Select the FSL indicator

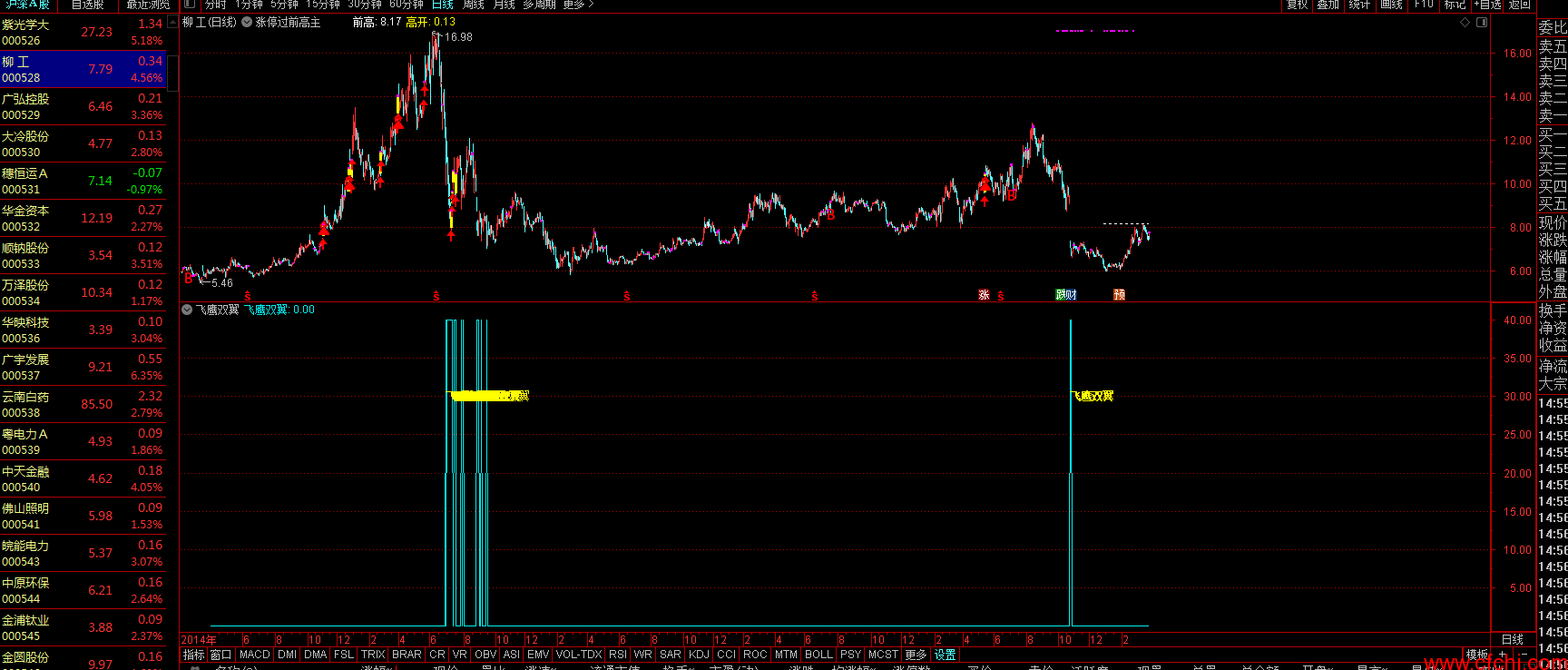pos(344,655)
